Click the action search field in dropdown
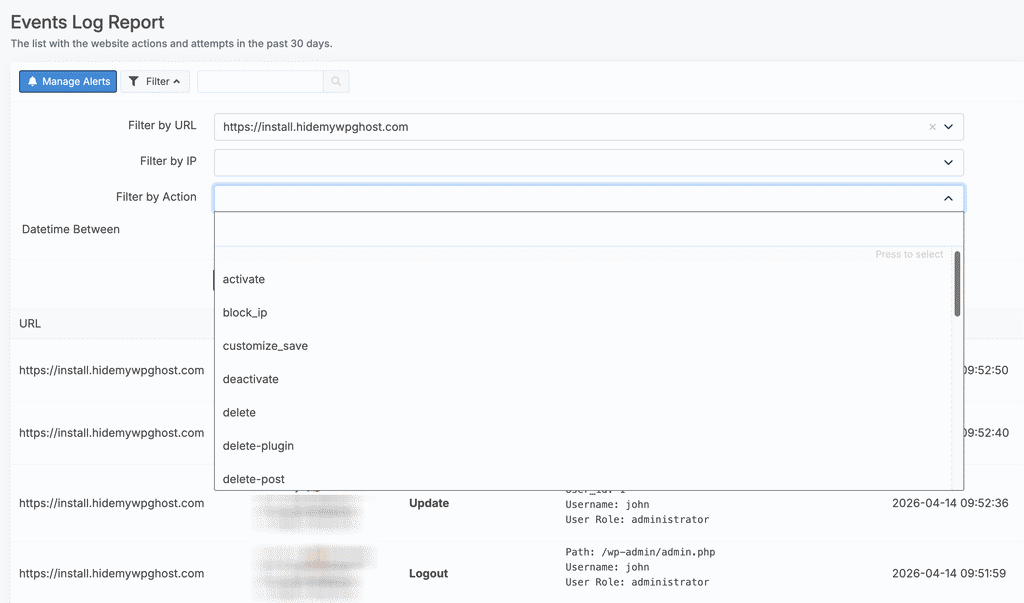This screenshot has width=1024, height=603. pyautogui.click(x=588, y=229)
